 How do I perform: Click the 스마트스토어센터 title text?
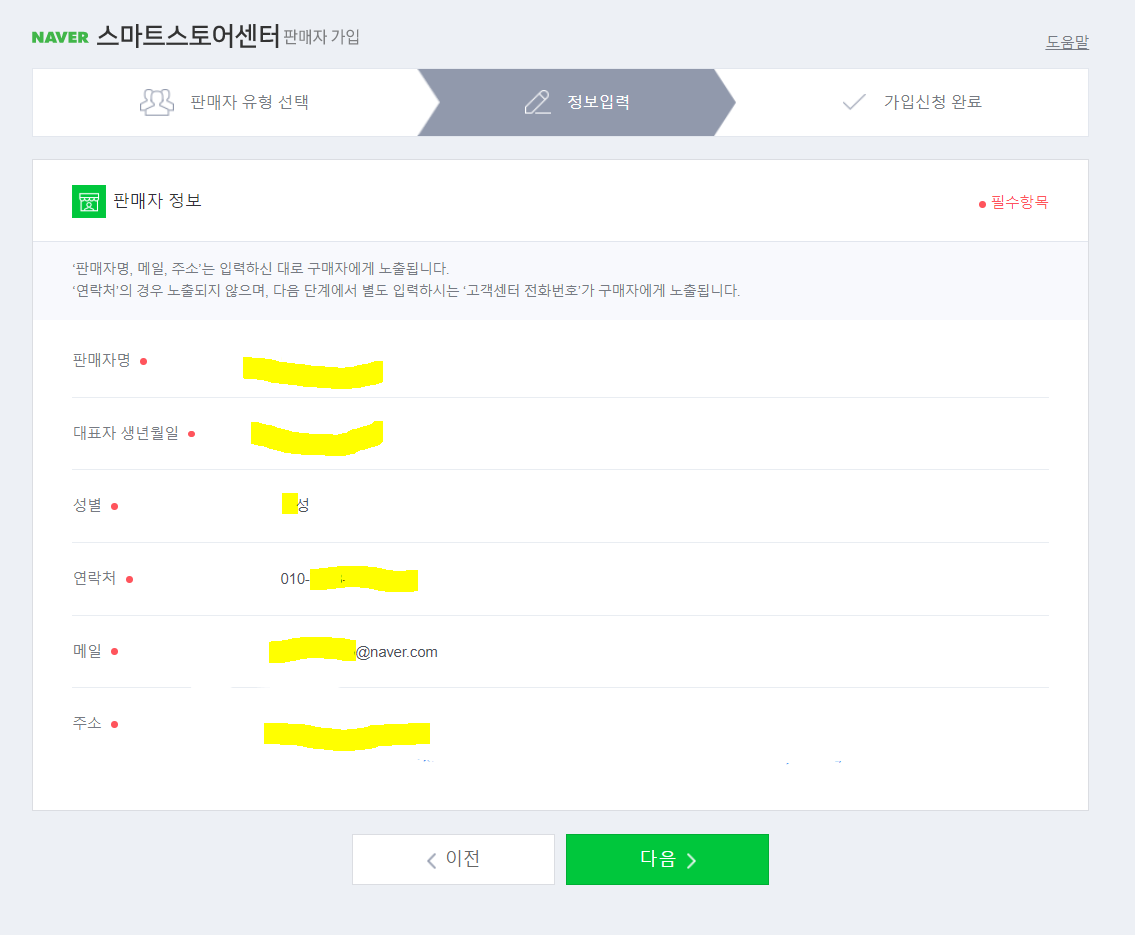[x=188, y=35]
